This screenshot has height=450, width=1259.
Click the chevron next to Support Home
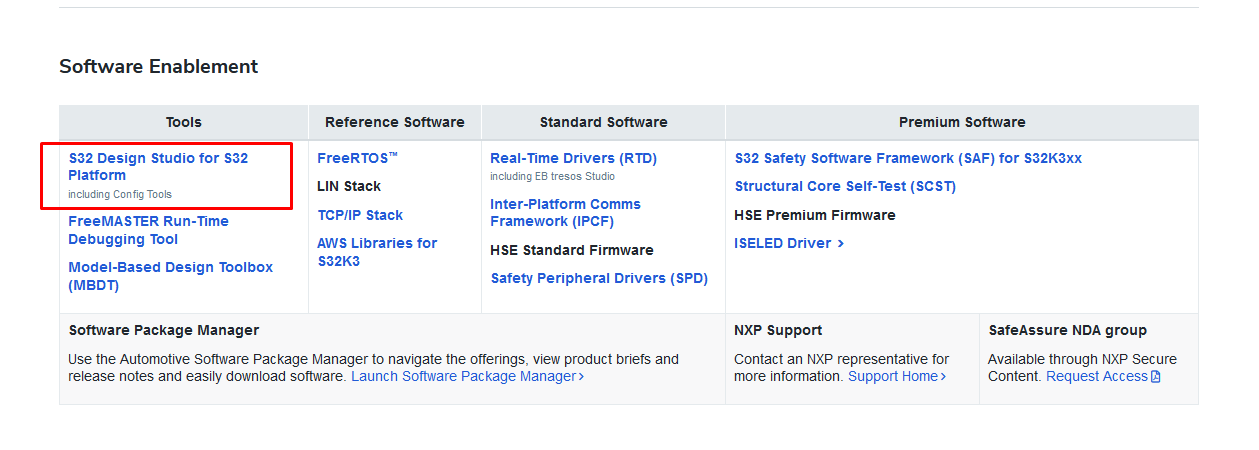point(943,377)
